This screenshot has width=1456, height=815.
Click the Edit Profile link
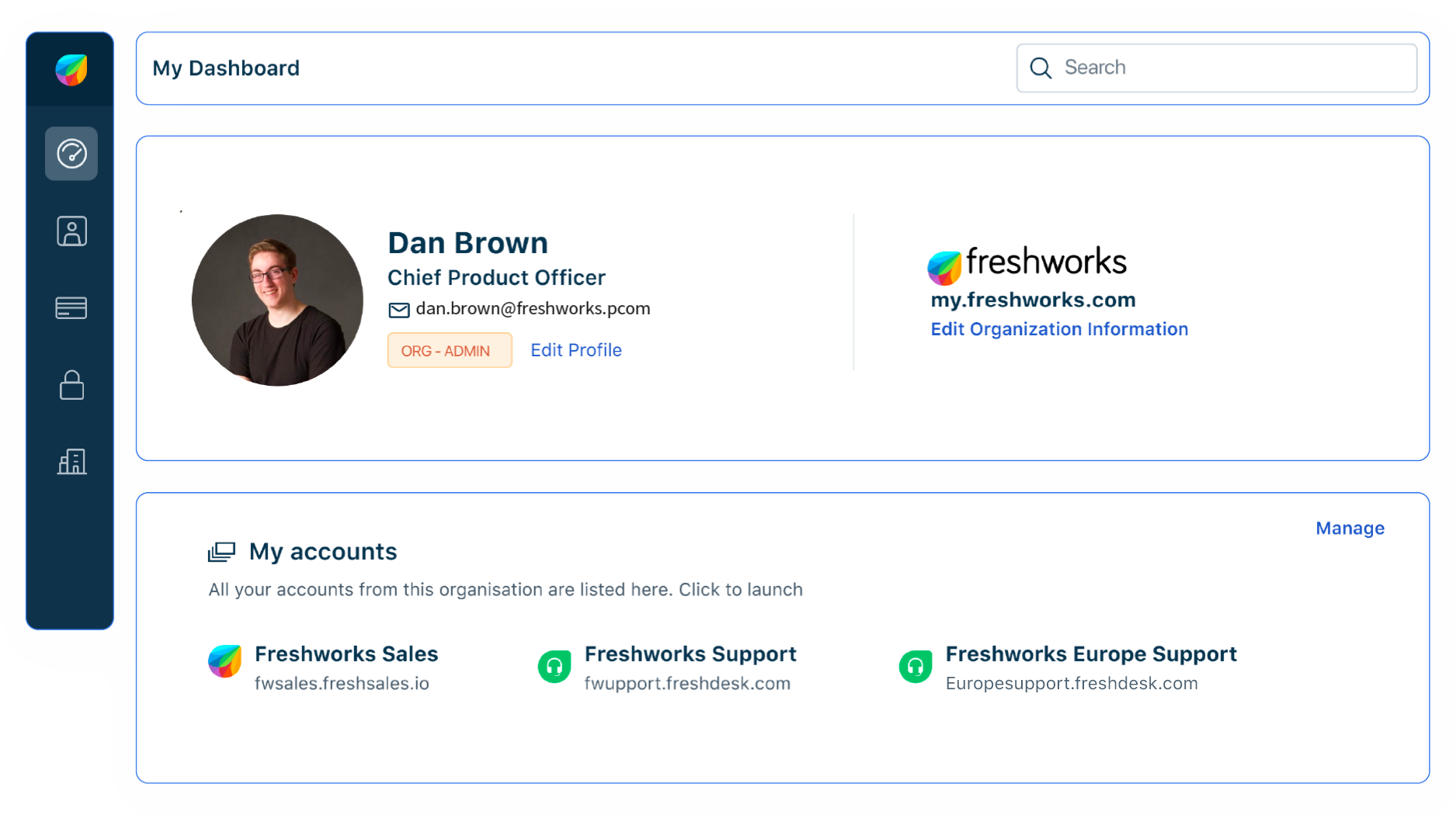[575, 350]
